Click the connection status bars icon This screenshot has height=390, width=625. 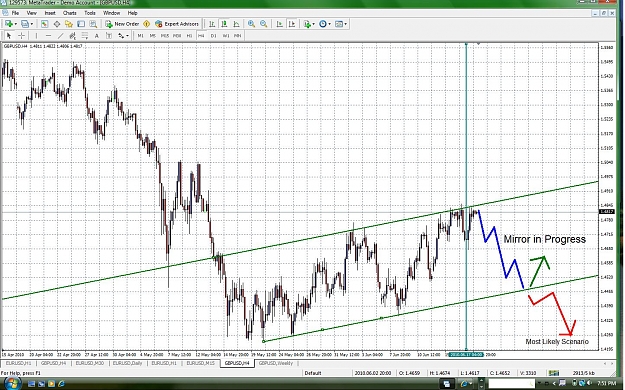(x=553, y=373)
